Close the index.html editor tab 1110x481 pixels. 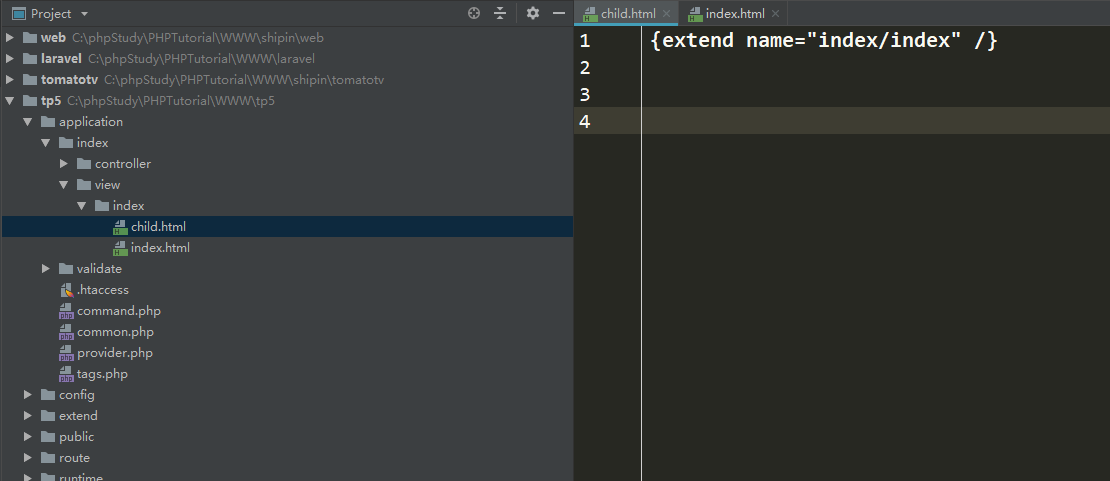(776, 13)
